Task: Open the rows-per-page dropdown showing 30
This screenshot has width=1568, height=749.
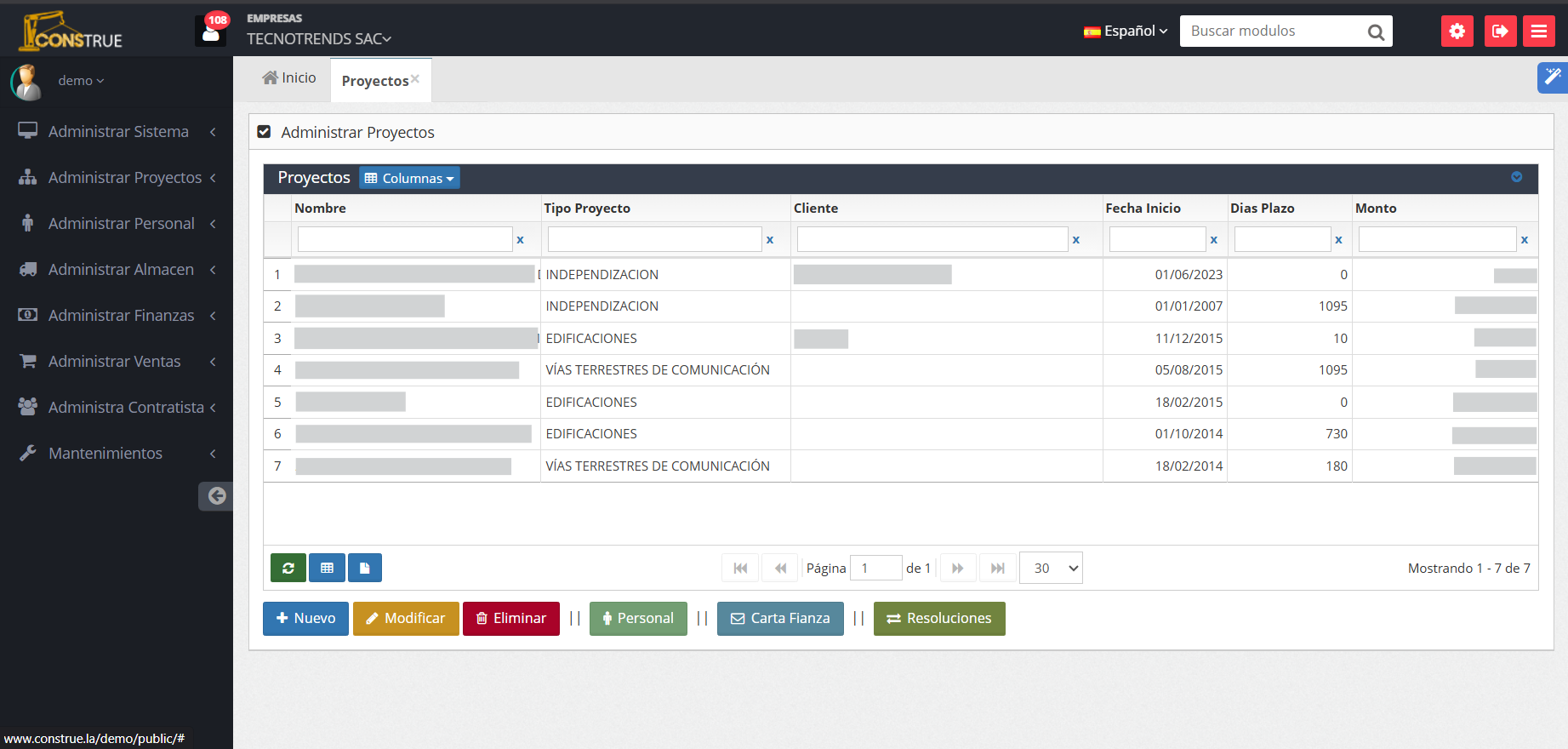Action: coord(1051,568)
